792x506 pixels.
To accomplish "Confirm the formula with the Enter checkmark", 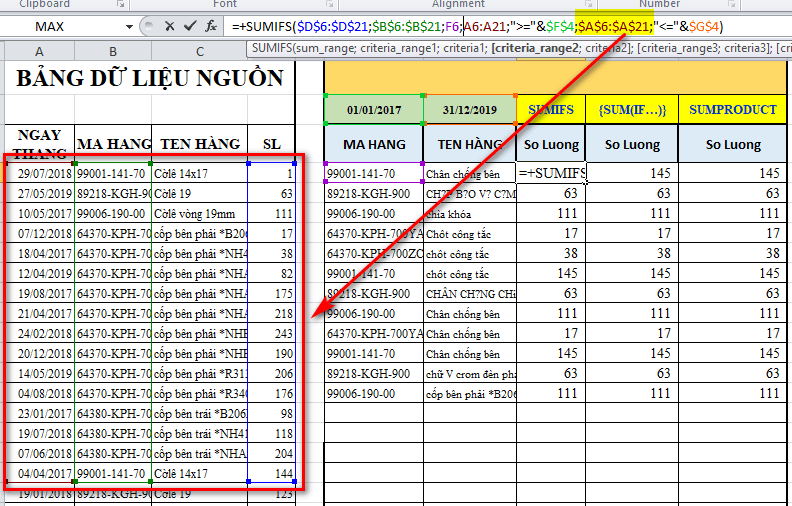I will click(x=187, y=26).
